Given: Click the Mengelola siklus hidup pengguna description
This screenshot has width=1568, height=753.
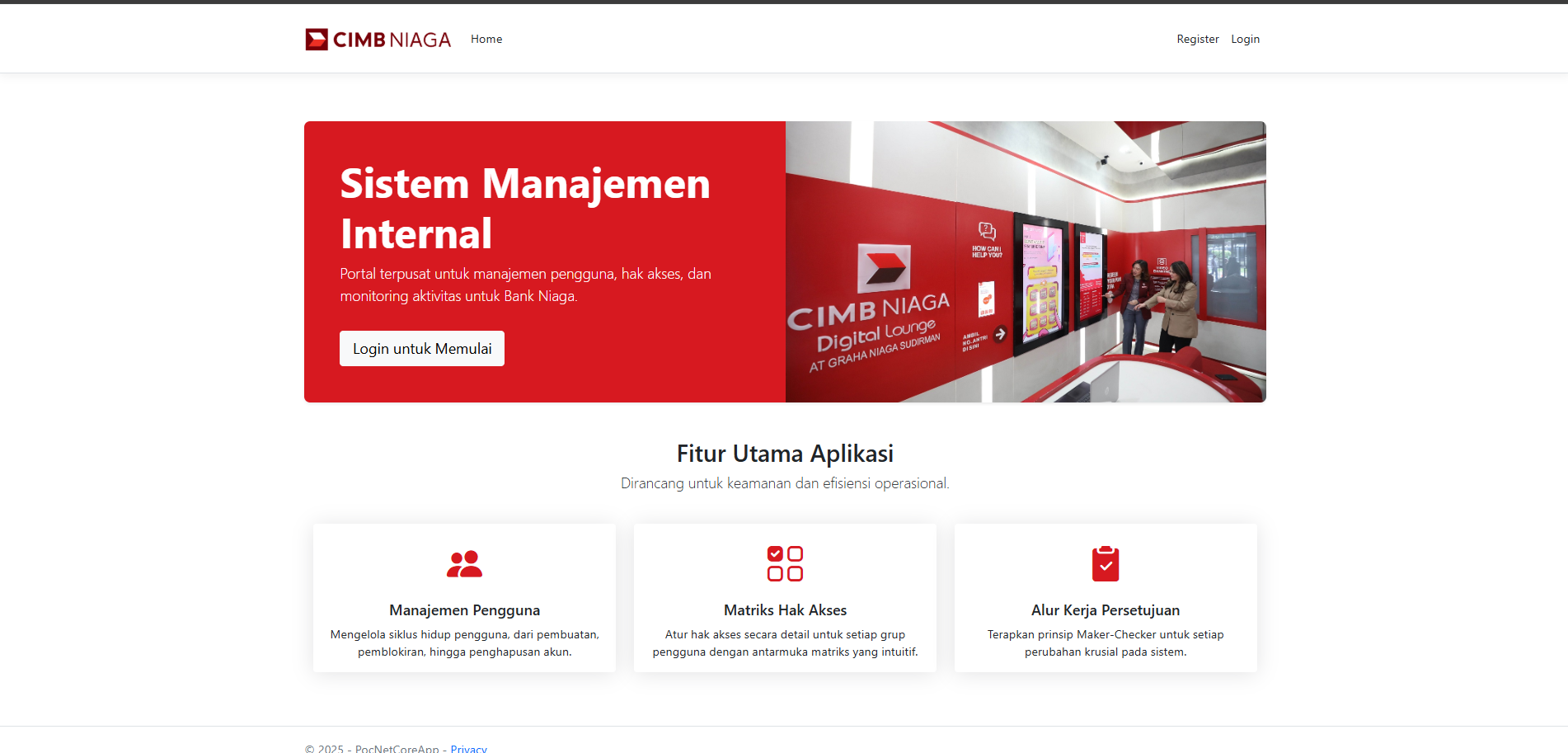Looking at the screenshot, I should point(464,643).
